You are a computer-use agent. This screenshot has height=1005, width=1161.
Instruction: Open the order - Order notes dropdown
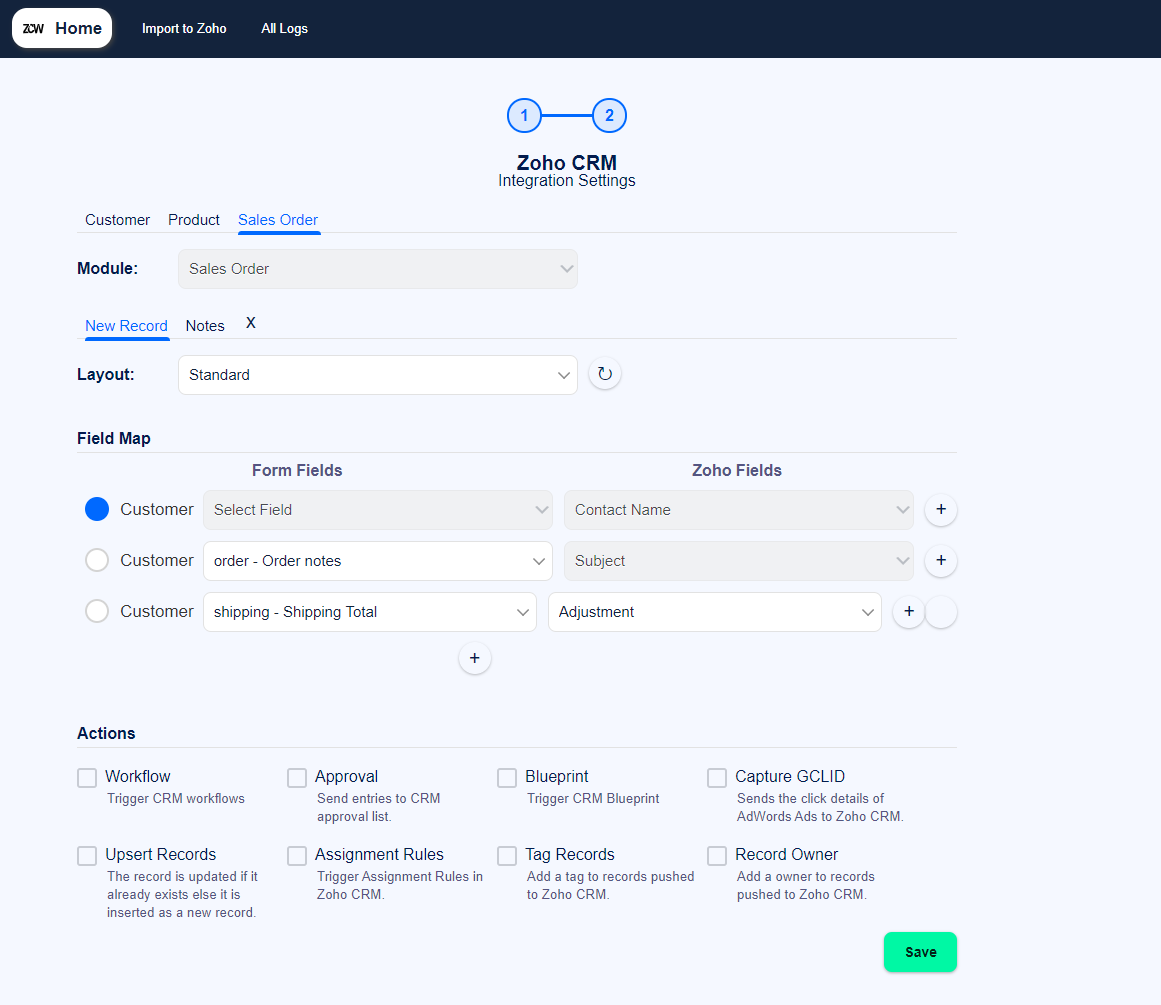[x=378, y=561]
